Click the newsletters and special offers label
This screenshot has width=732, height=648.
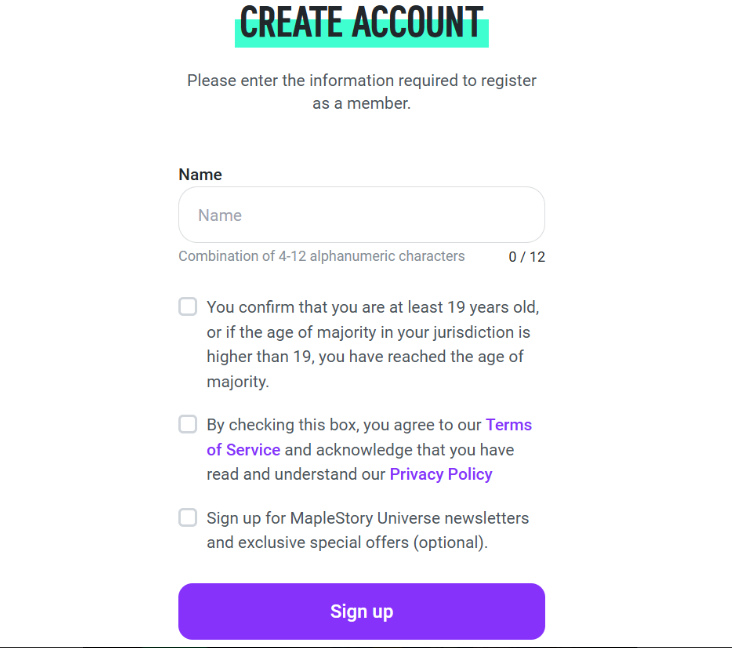(366, 530)
